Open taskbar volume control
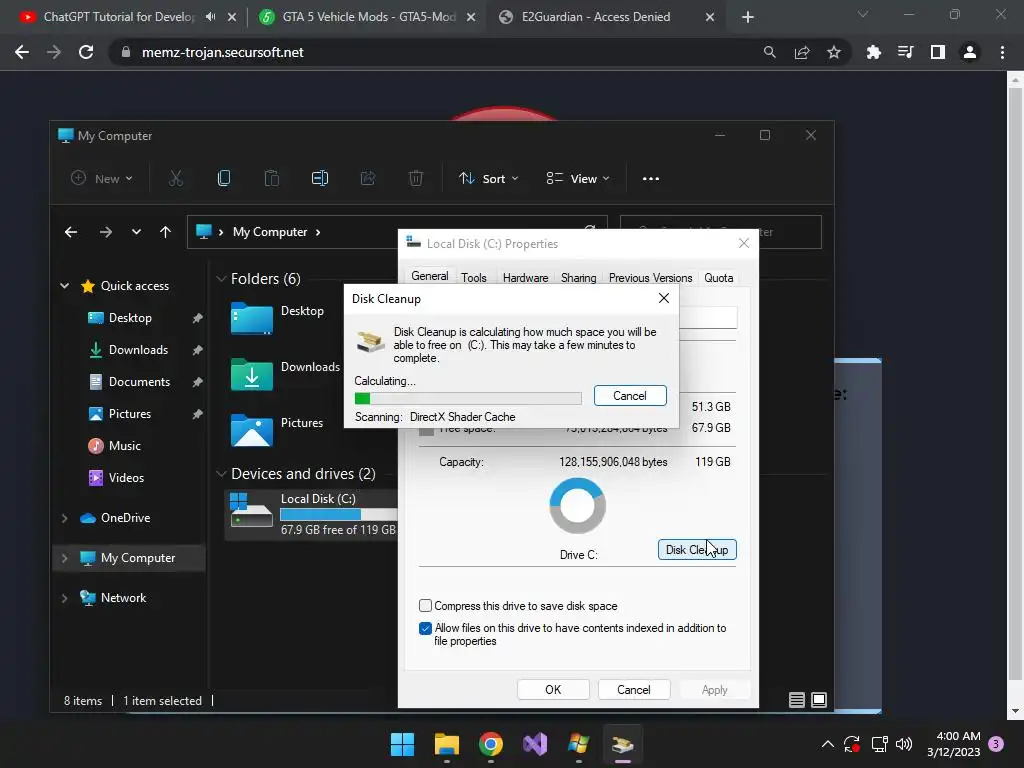 [904, 744]
